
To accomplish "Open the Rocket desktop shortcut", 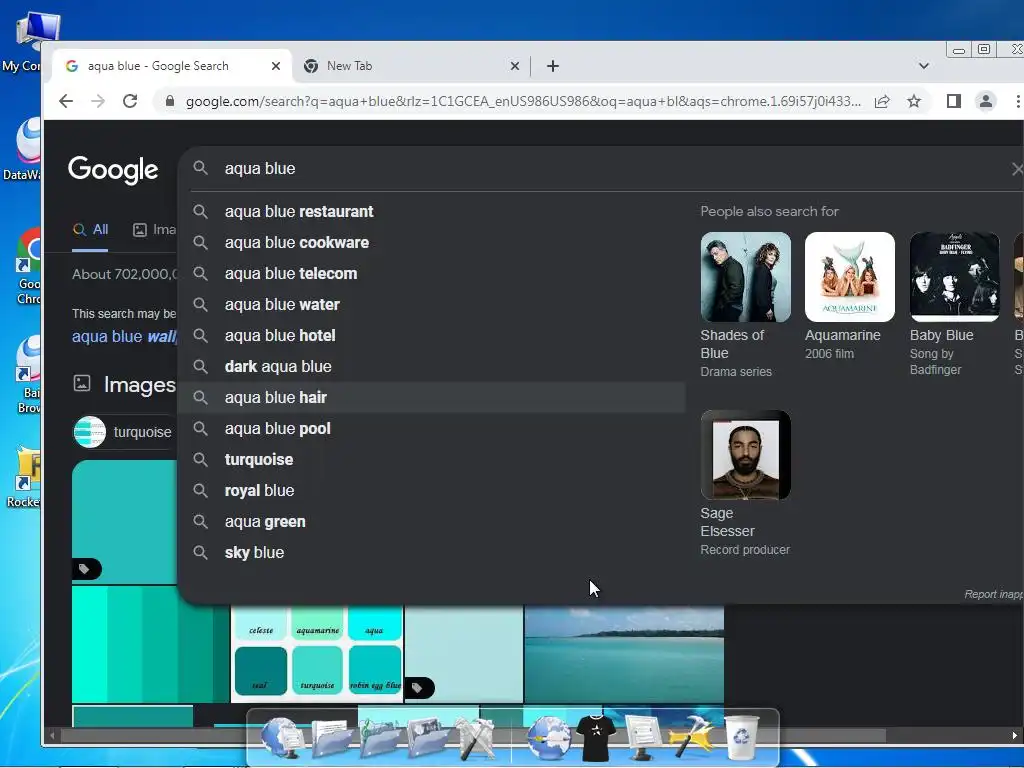I will [x=25, y=478].
